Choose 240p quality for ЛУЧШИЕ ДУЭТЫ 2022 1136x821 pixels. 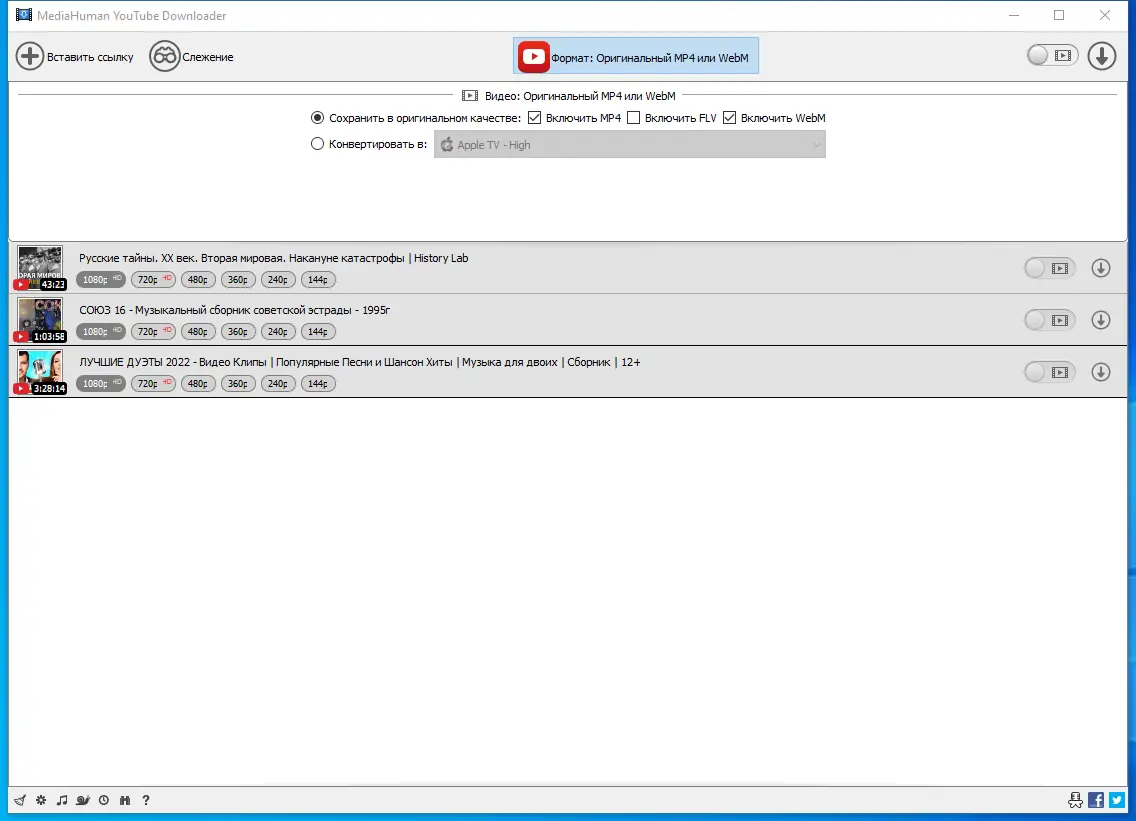click(277, 384)
